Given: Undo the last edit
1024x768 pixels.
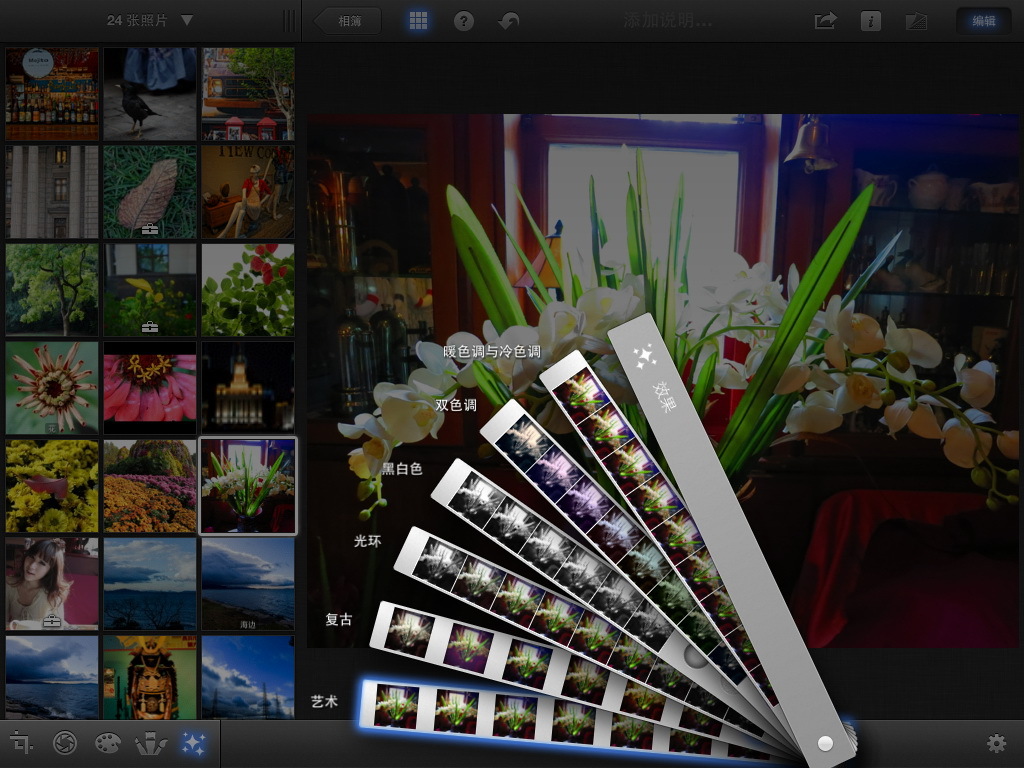Looking at the screenshot, I should 508,21.
